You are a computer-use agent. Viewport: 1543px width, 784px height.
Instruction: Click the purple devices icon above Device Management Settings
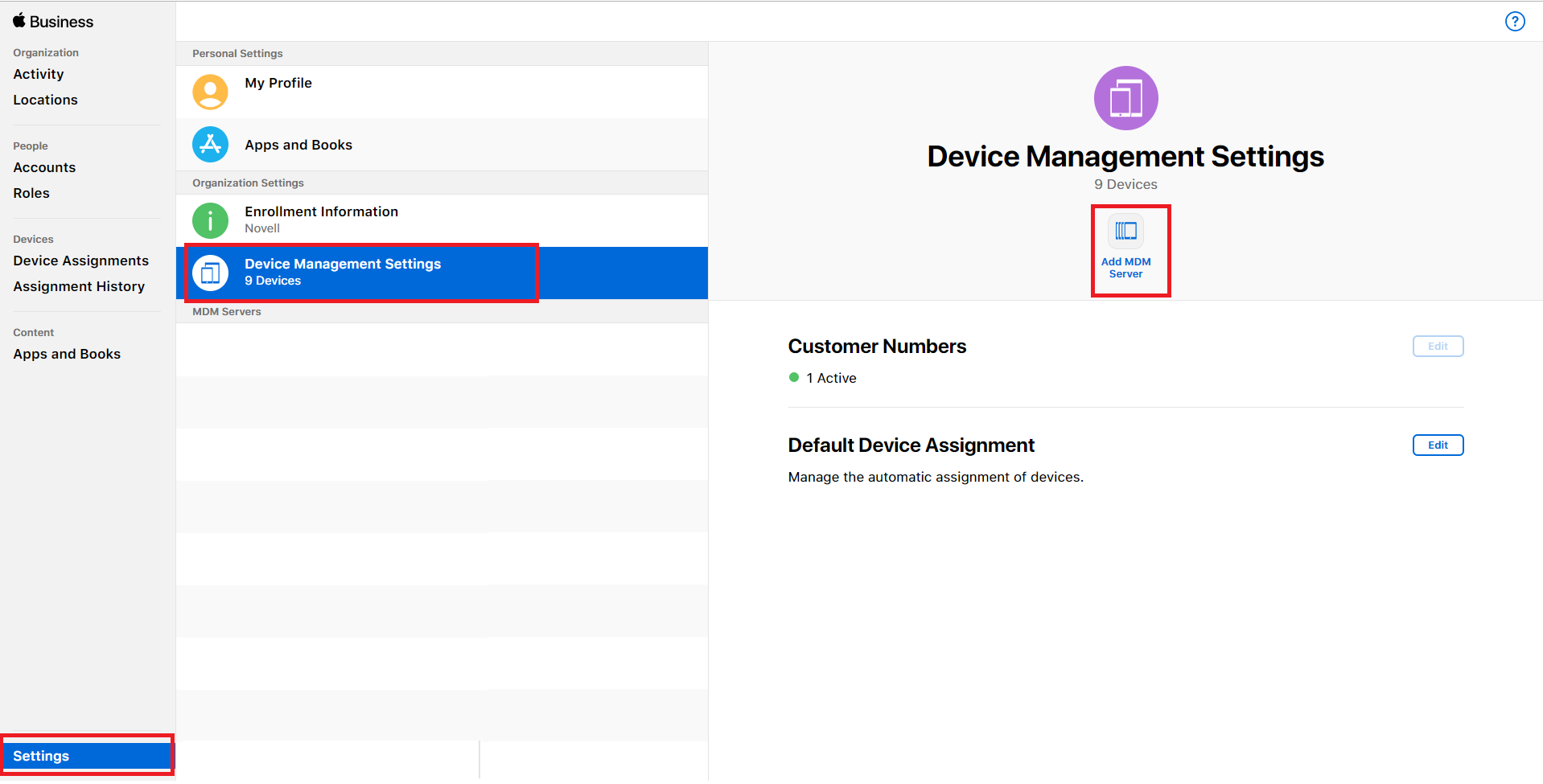coord(1125,97)
